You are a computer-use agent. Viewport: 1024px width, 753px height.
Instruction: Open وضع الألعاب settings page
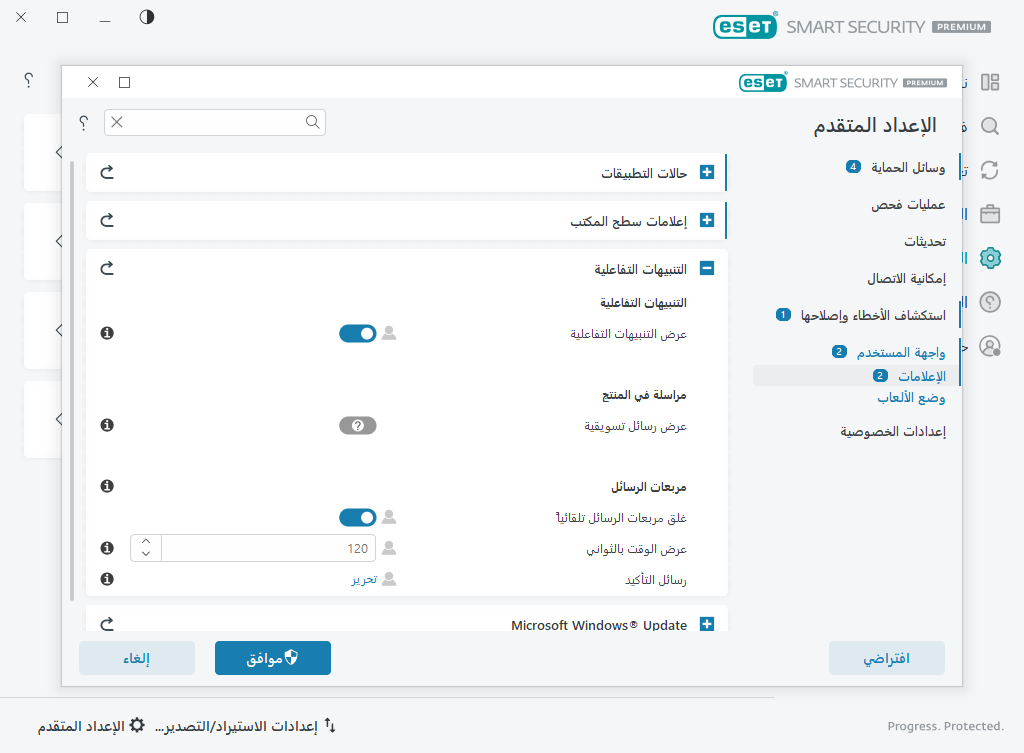(x=911, y=397)
